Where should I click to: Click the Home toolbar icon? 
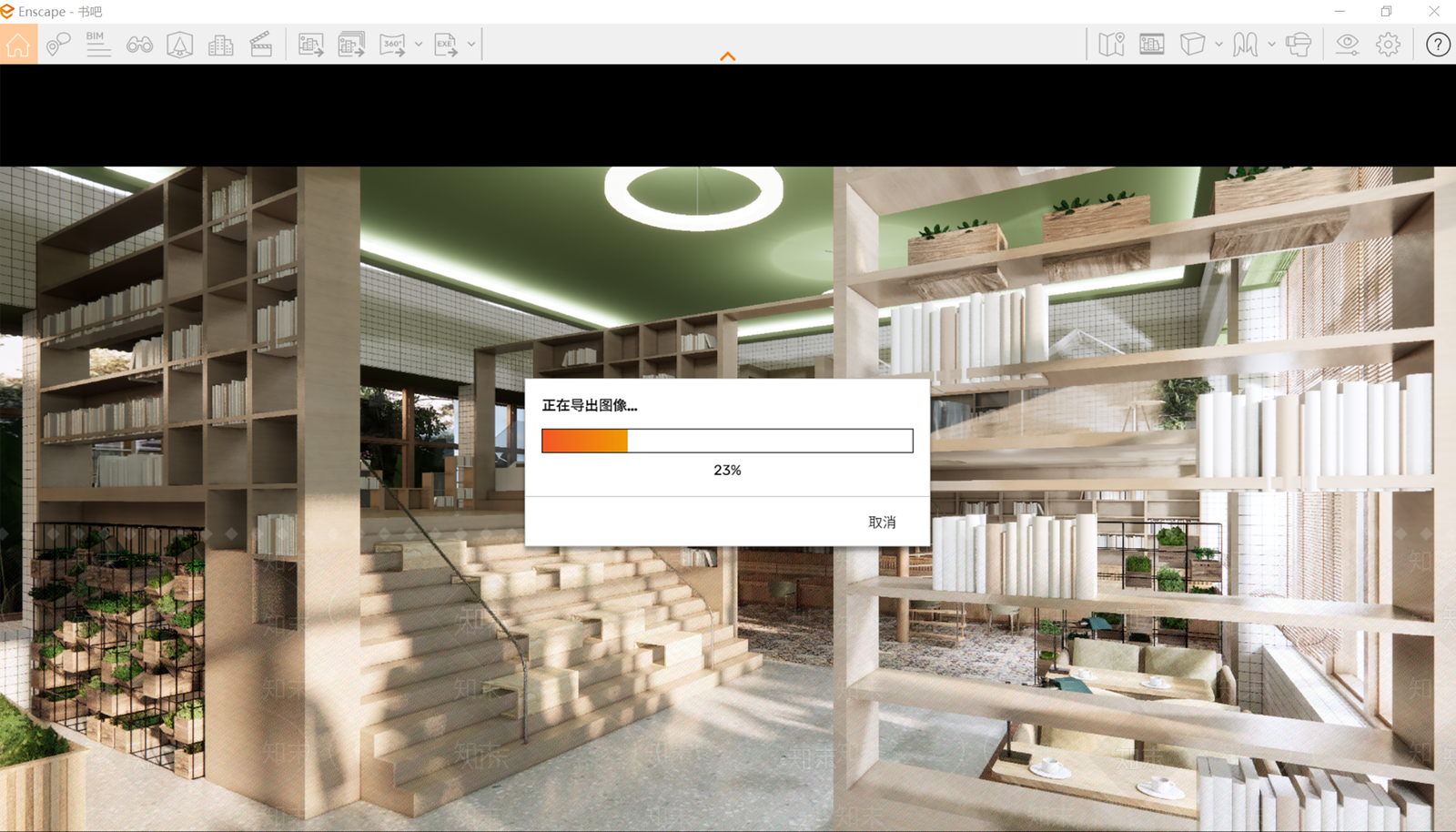(x=18, y=45)
